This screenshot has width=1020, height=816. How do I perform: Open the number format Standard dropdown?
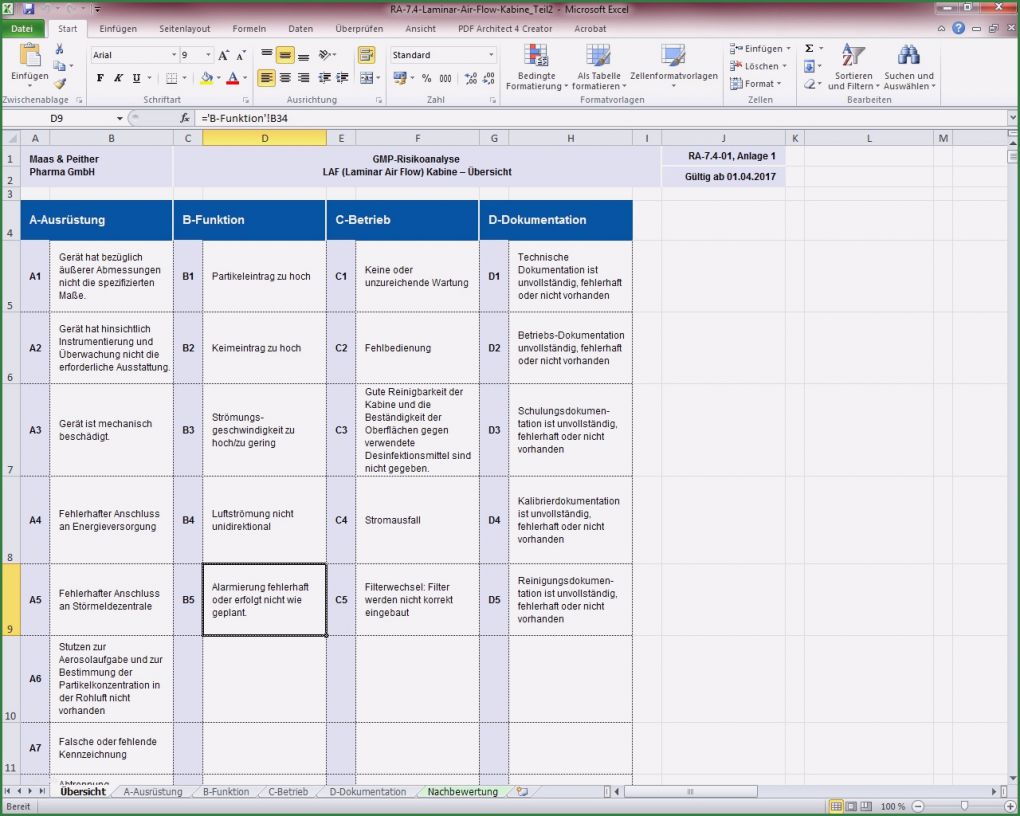click(490, 53)
